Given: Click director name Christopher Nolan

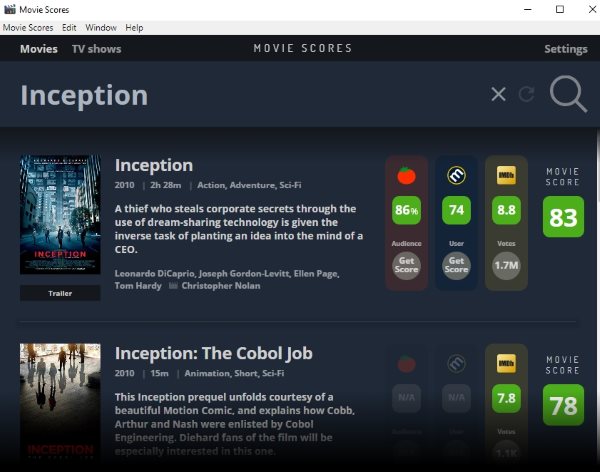Looking at the screenshot, I should point(221,286).
